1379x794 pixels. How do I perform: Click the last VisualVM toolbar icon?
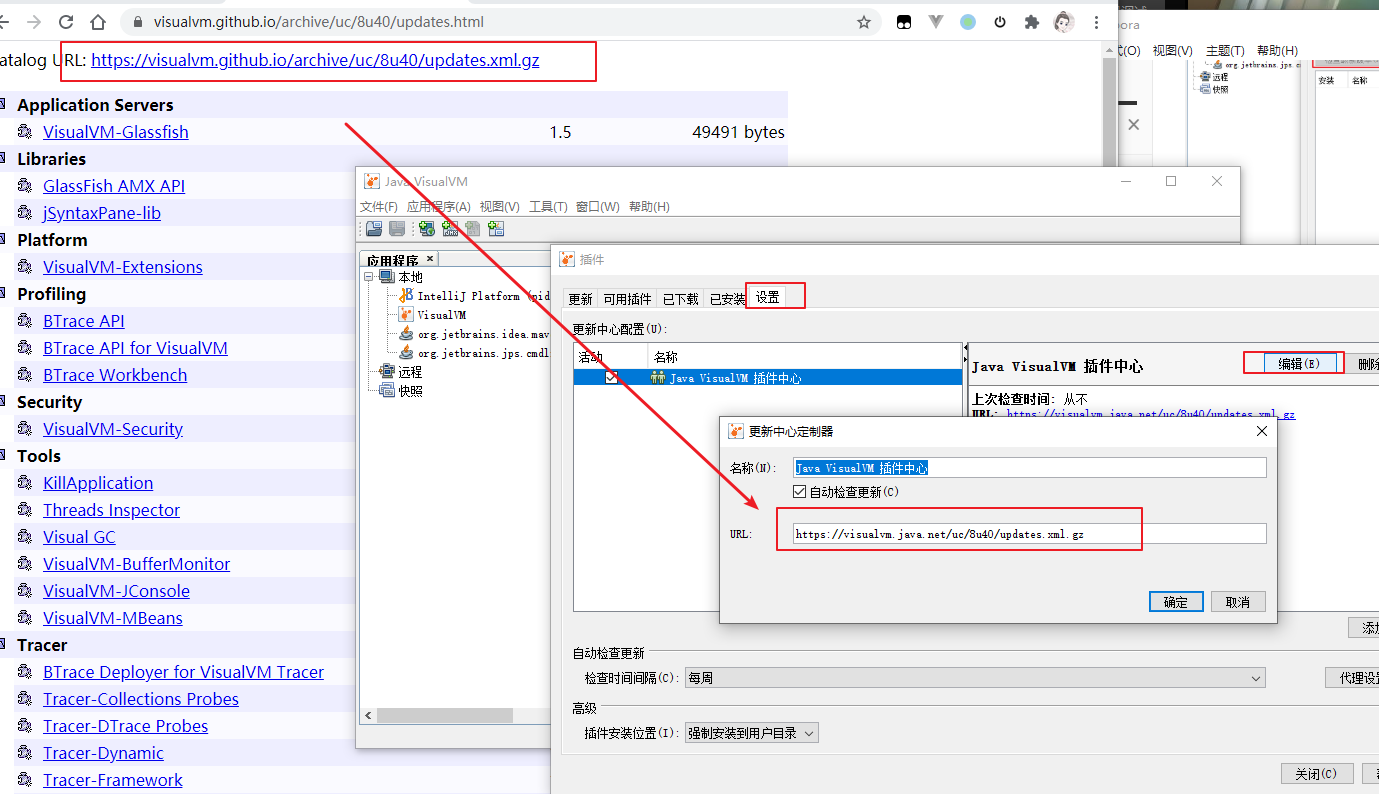(x=495, y=228)
